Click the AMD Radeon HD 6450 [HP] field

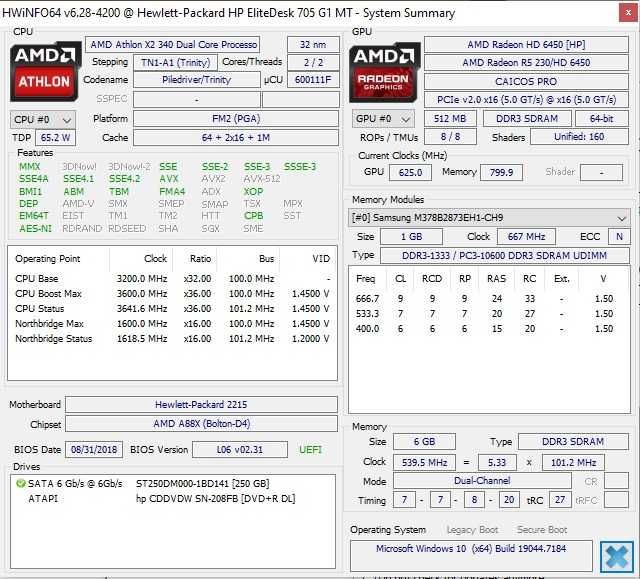pos(526,44)
